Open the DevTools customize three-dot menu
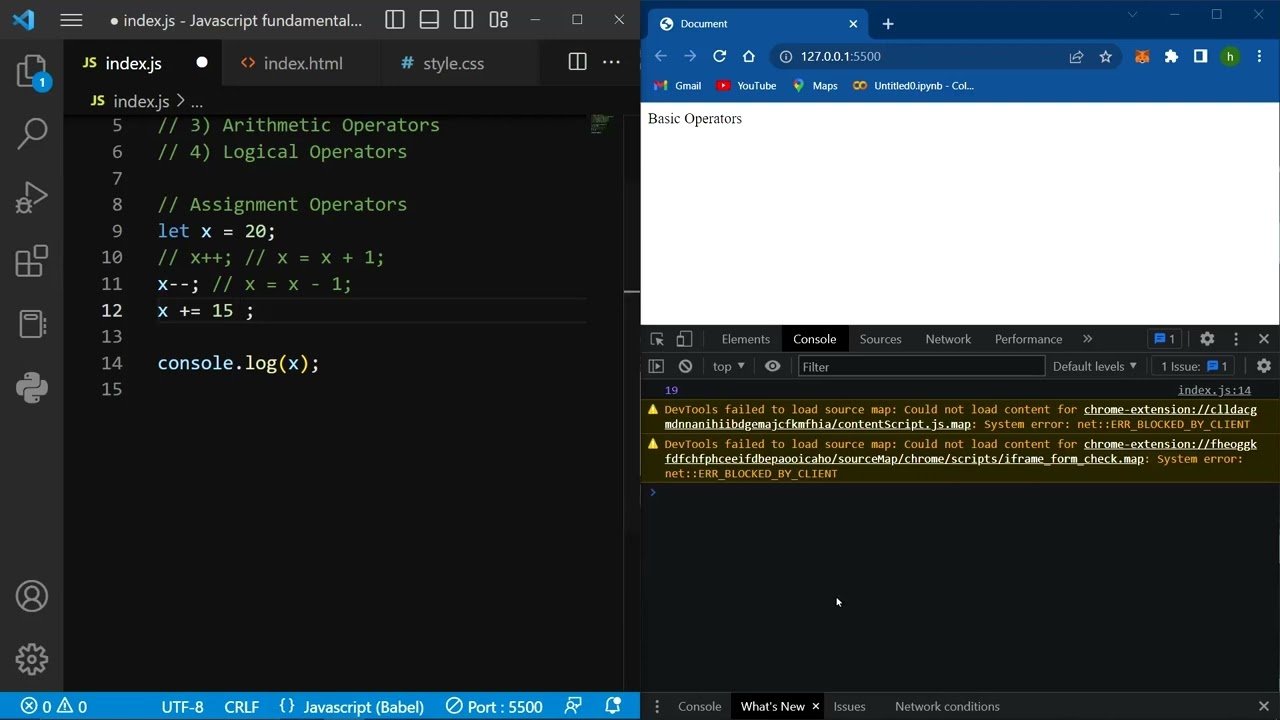1280x720 pixels. pos(1236,339)
